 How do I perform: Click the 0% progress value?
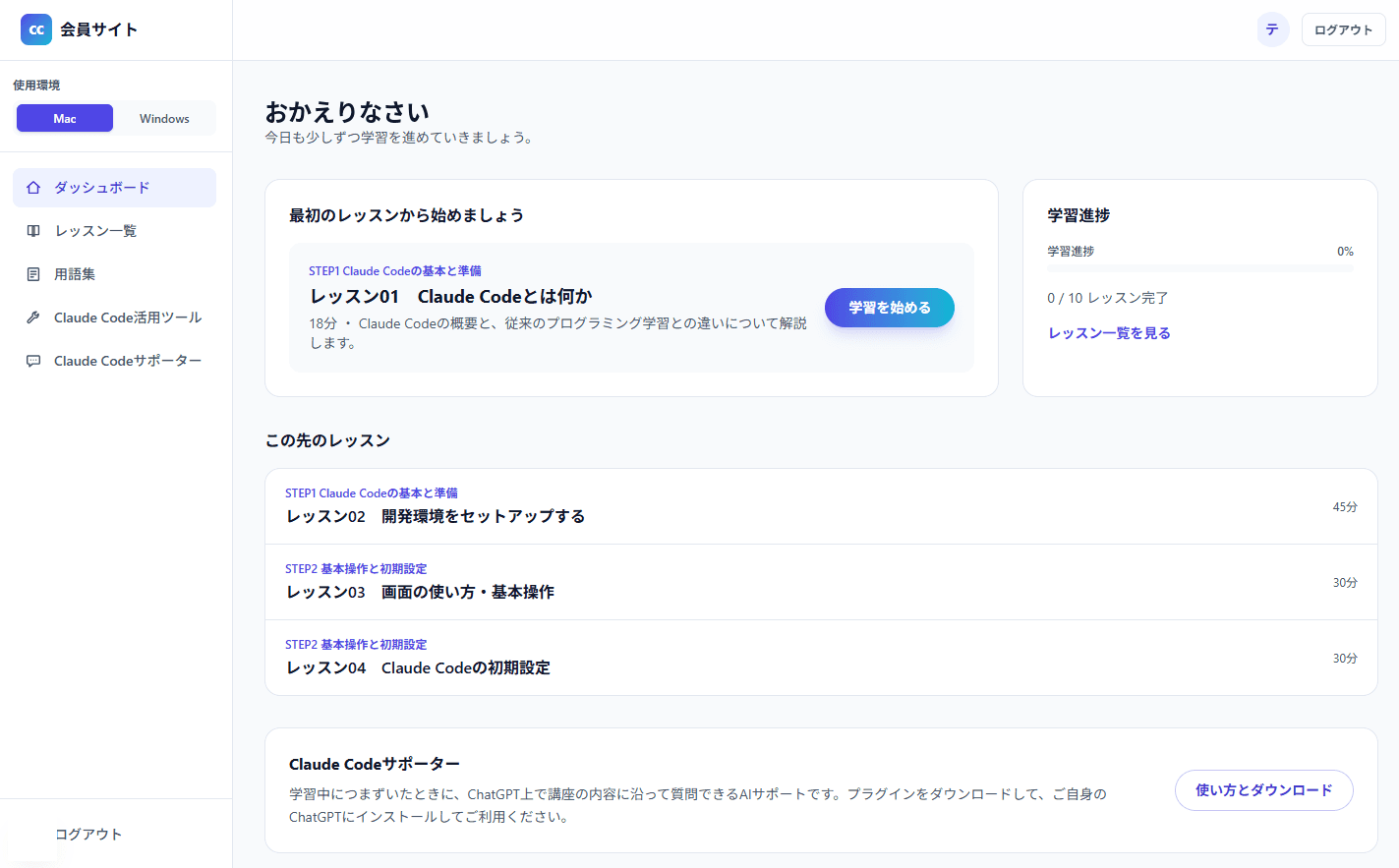click(1345, 252)
